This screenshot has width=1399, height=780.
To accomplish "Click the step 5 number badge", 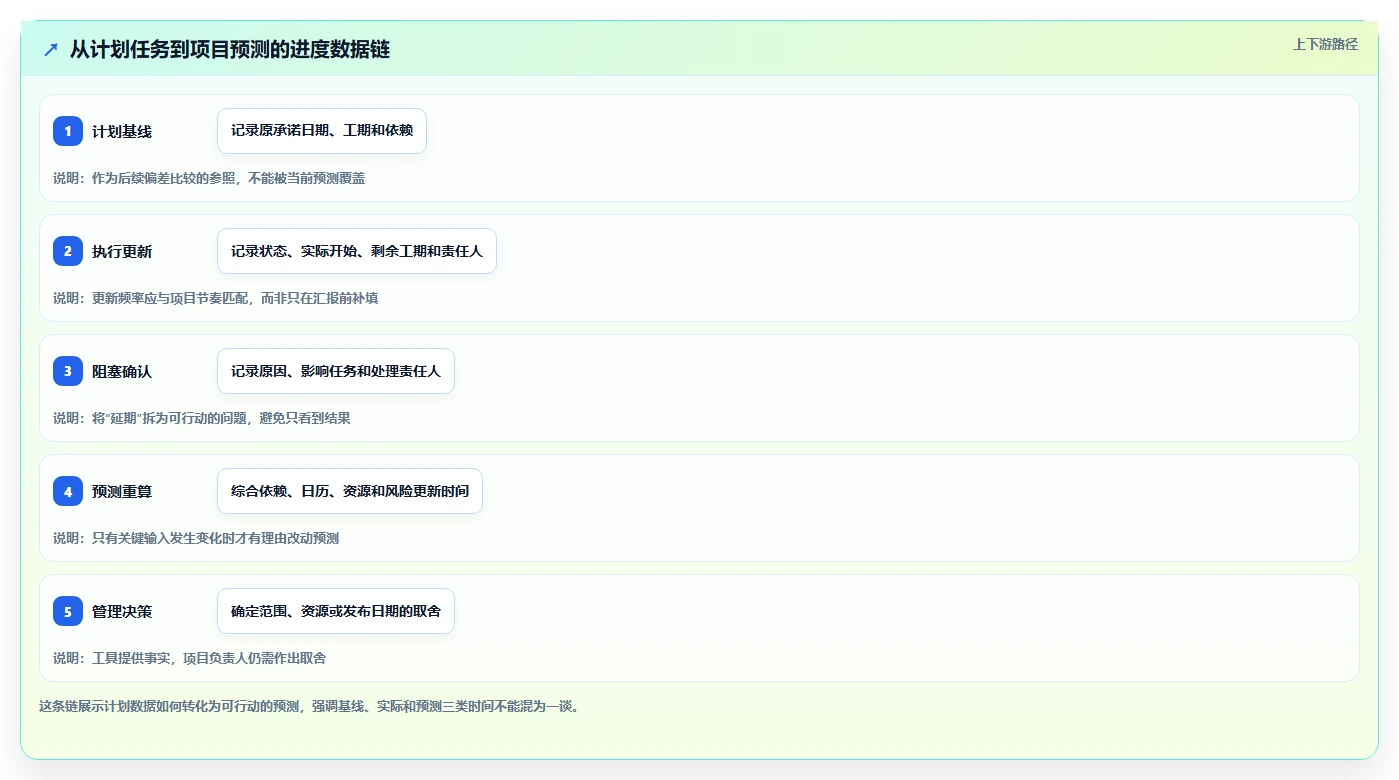I will (x=68, y=611).
